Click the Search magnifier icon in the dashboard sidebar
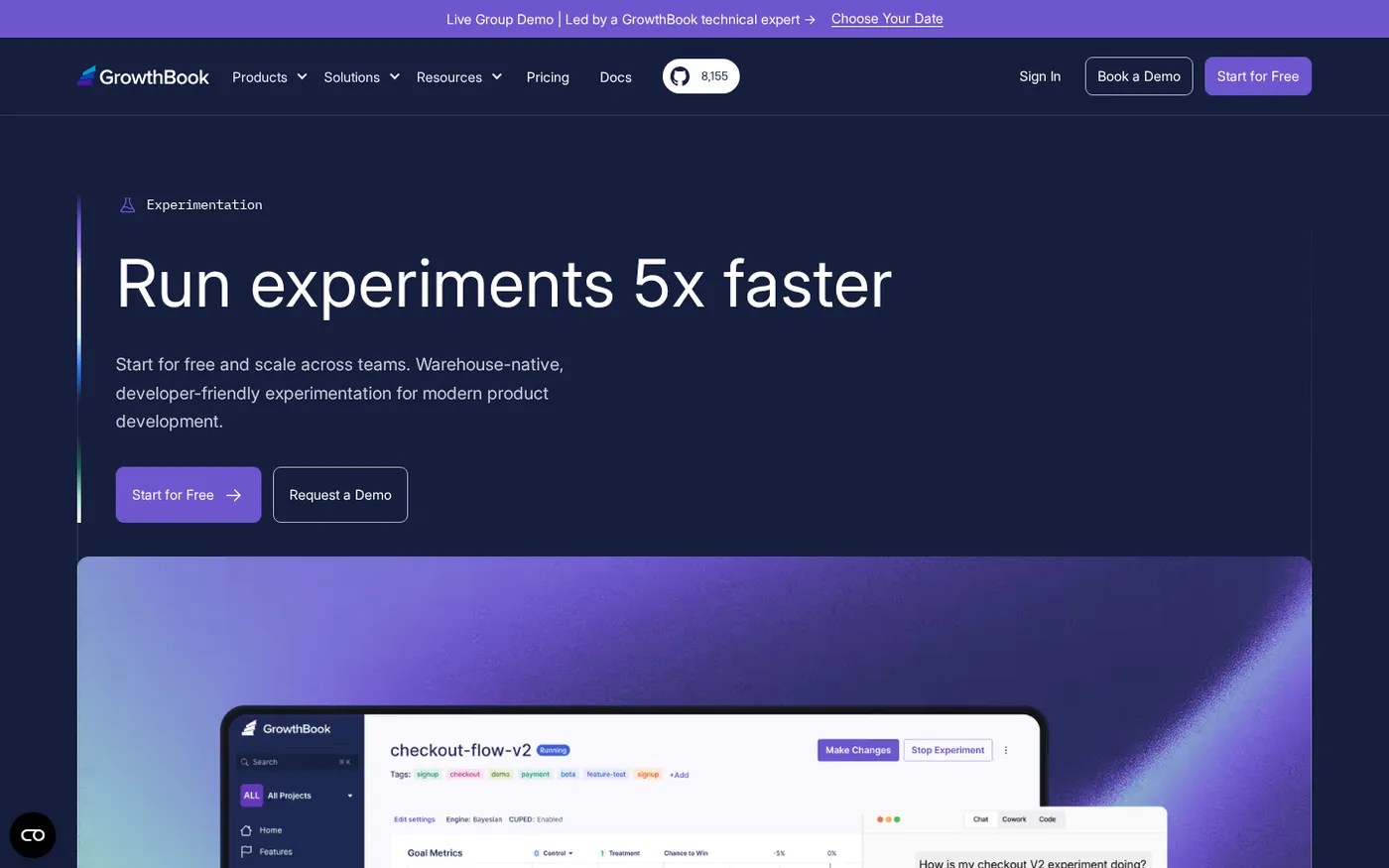The image size is (1389, 868). (x=245, y=762)
